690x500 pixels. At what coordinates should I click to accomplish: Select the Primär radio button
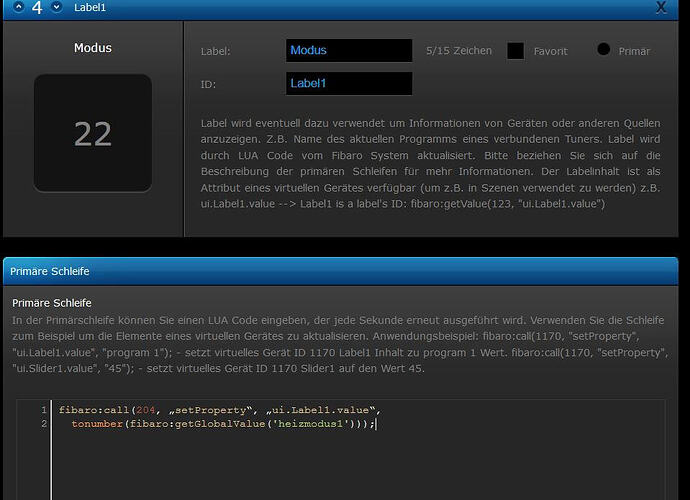coord(603,49)
